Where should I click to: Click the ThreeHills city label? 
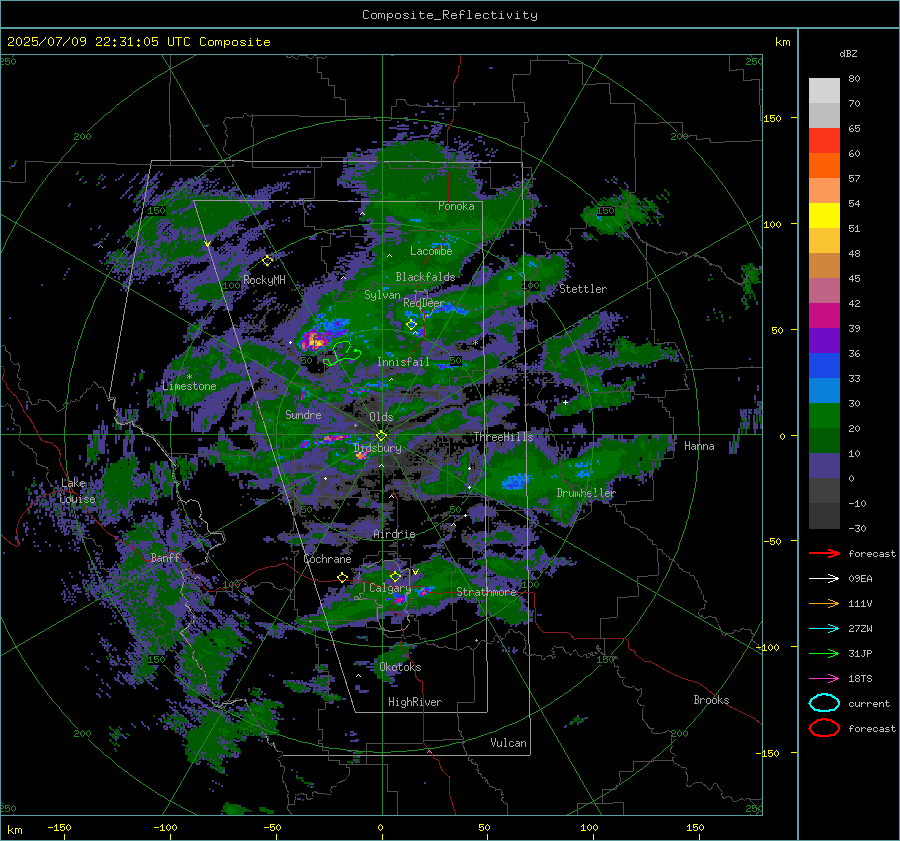pyautogui.click(x=503, y=437)
